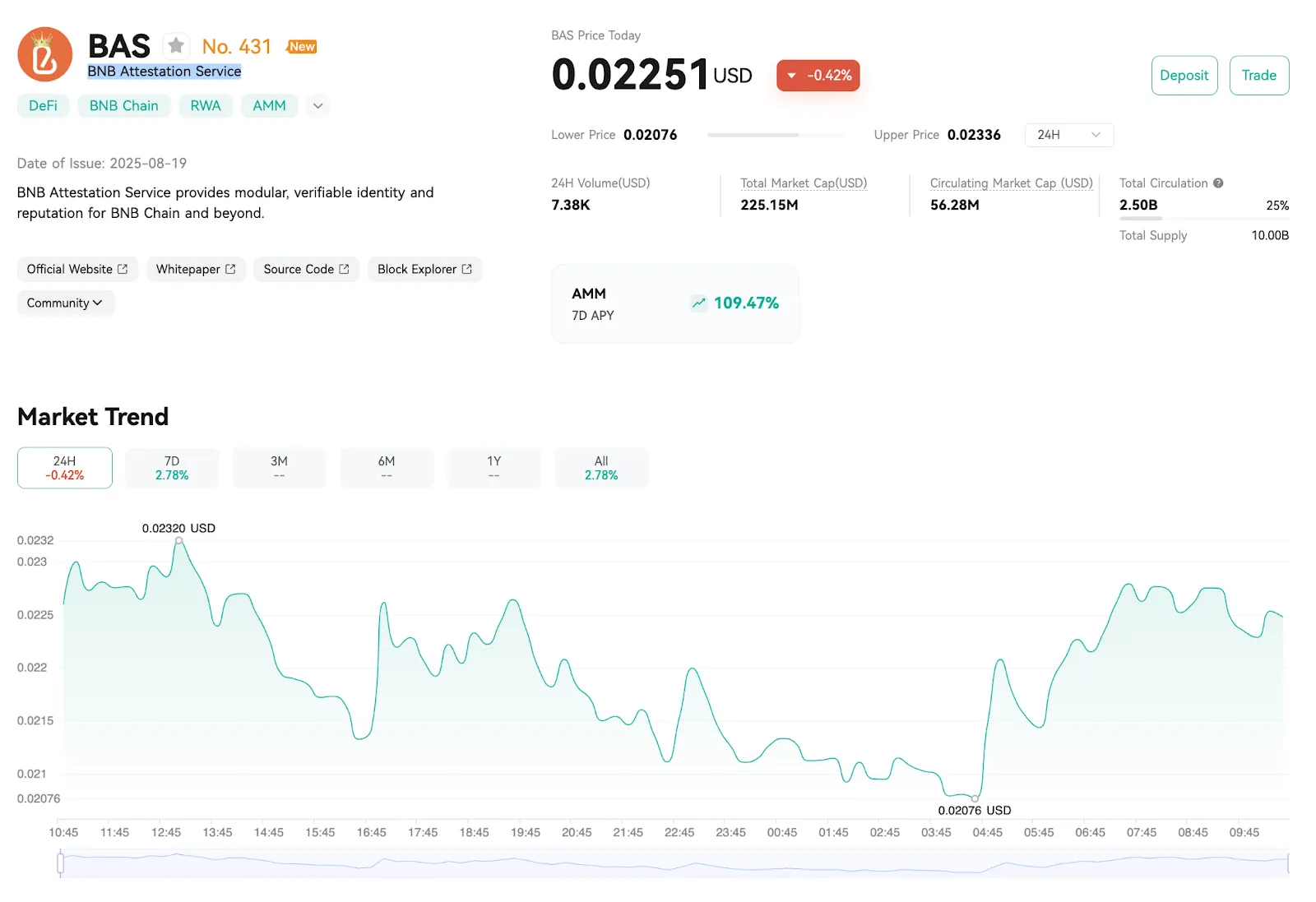The width and height of the screenshot is (1316, 902).
Task: Open the 24H price range dropdown
Action: click(1069, 135)
